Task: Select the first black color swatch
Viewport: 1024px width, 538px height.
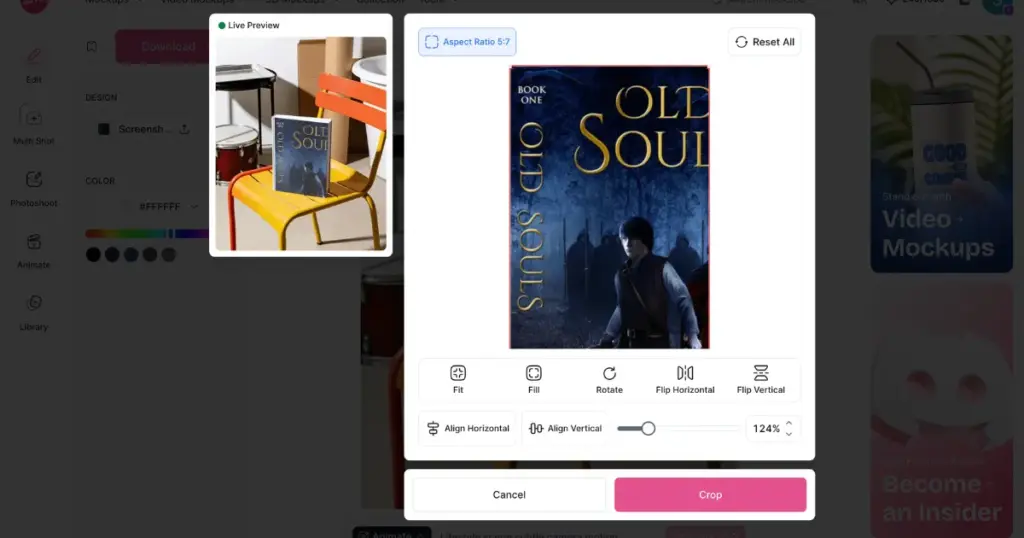Action: (93, 255)
